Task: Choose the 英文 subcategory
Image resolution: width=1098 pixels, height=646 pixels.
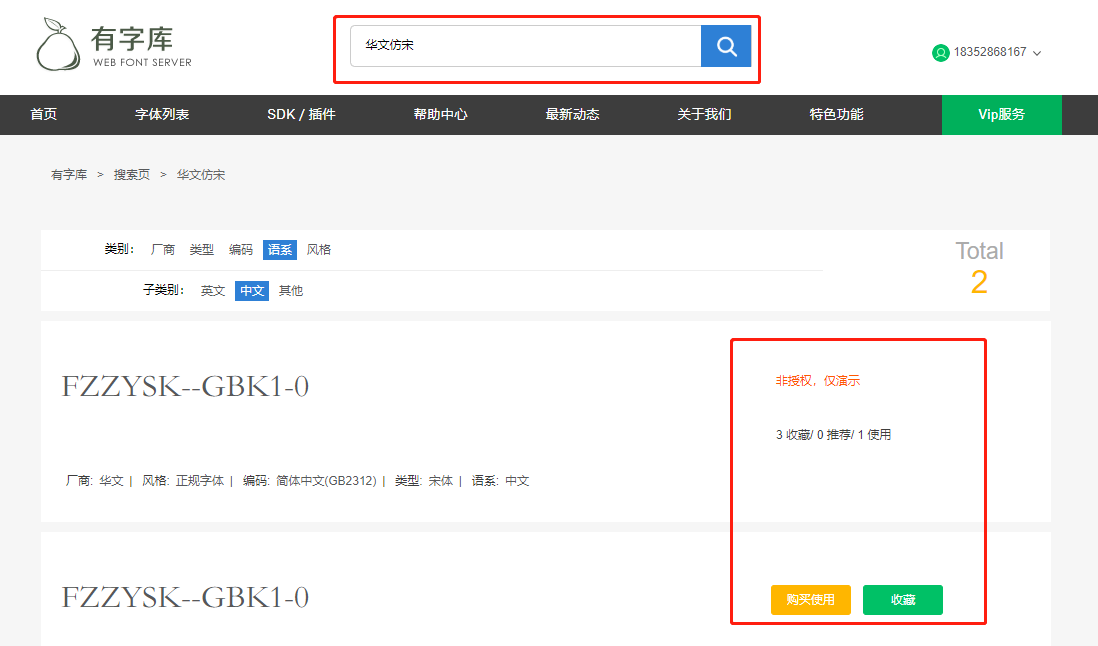Action: (x=213, y=291)
